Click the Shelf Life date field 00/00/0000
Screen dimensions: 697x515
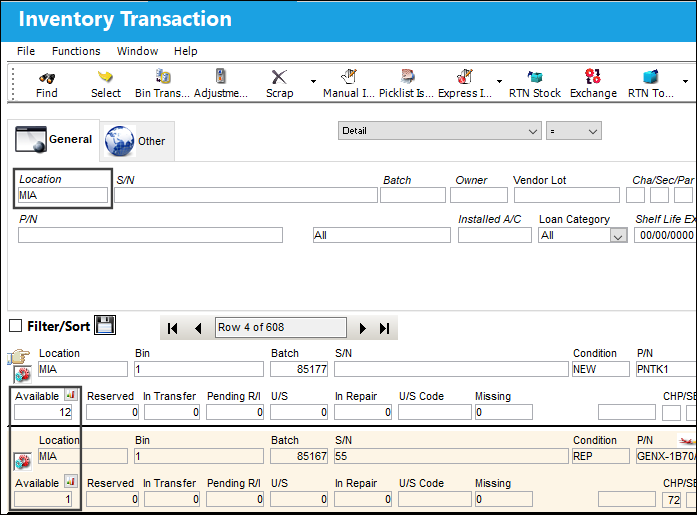[665, 235]
